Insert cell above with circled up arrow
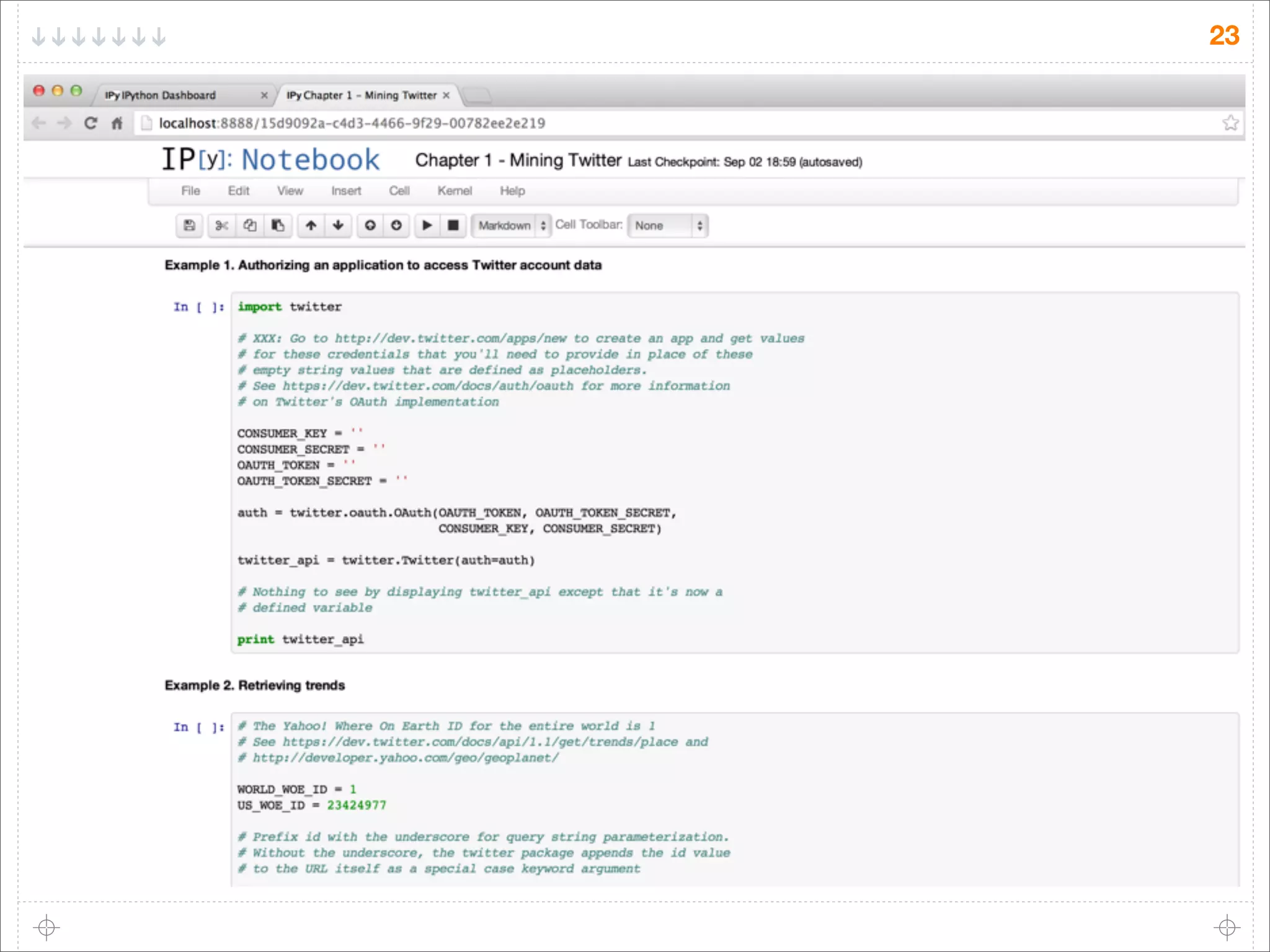This screenshot has width=1270, height=952. coord(370,226)
